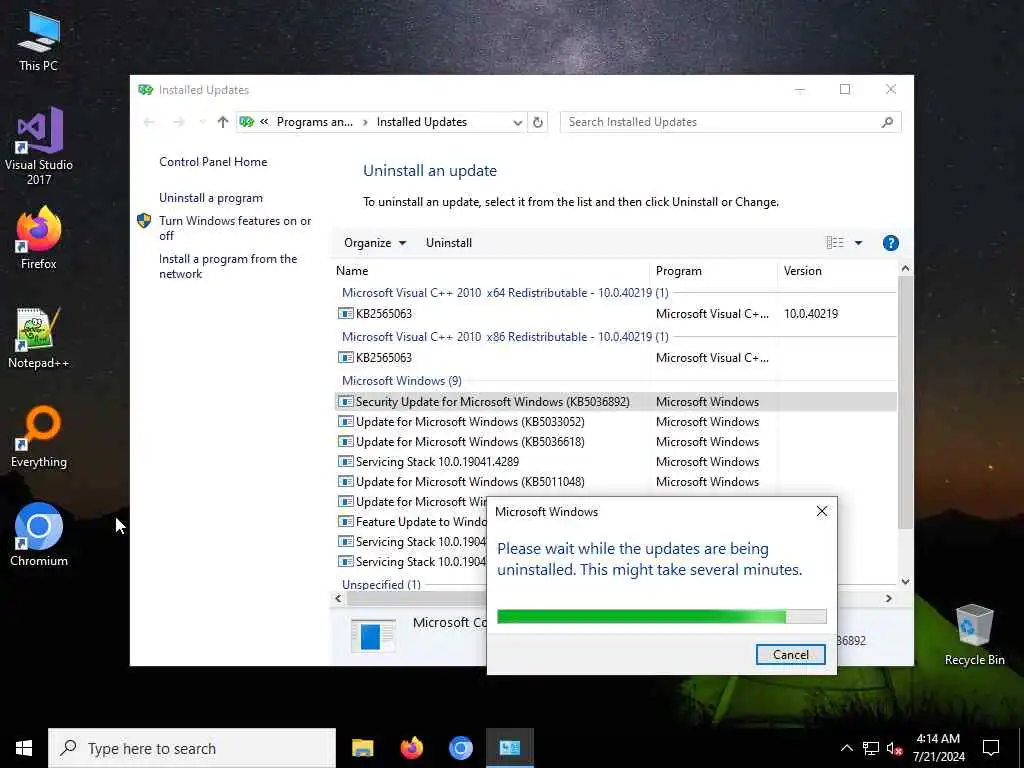Sort list by Program column header

[x=713, y=271]
